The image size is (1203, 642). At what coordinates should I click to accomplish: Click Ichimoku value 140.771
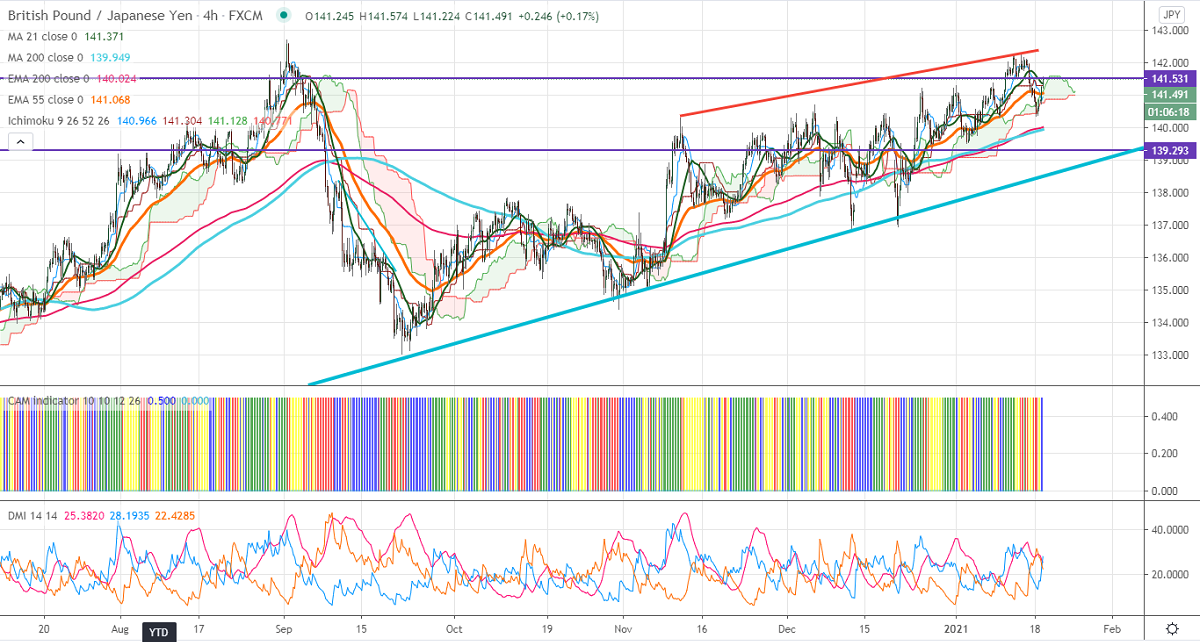coord(273,121)
